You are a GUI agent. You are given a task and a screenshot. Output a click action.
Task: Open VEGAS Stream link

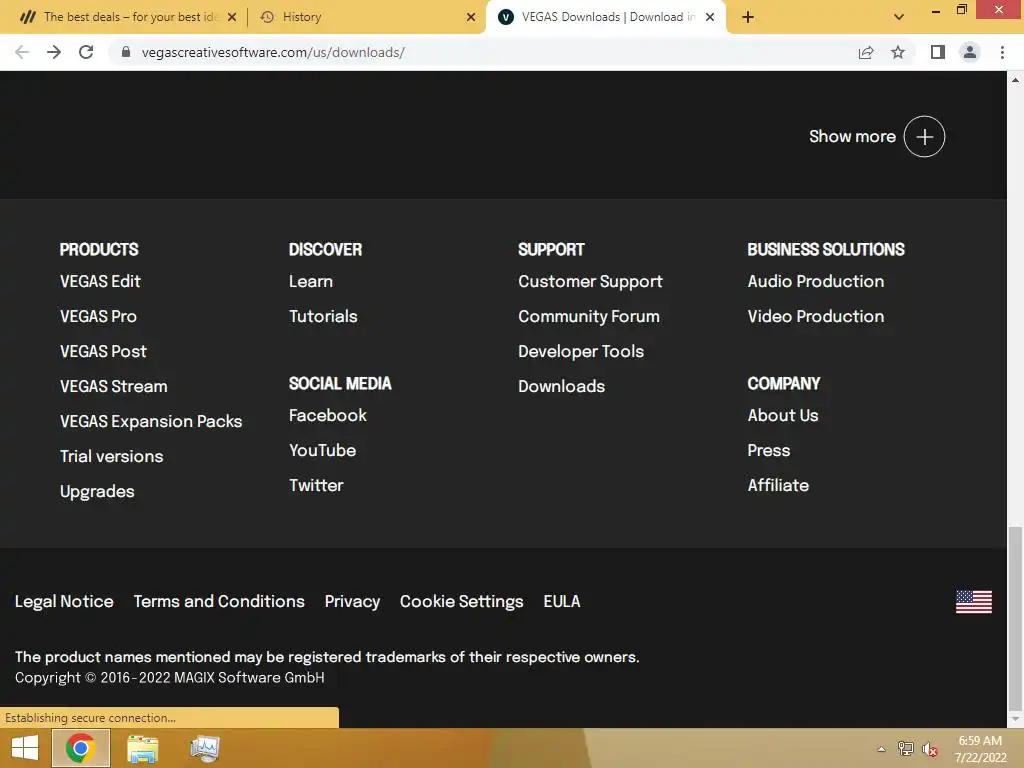pos(114,387)
